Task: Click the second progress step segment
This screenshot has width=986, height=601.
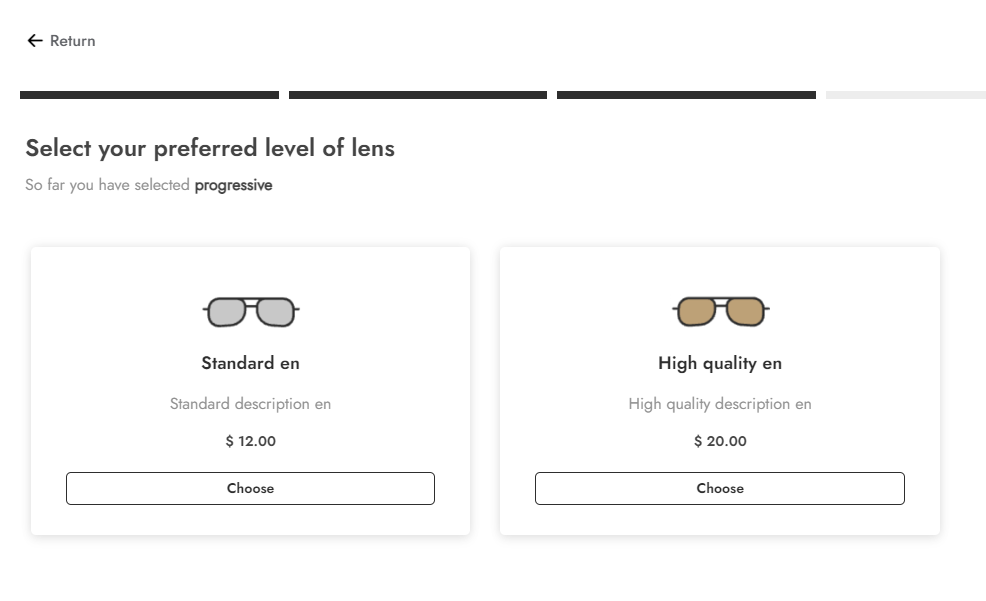Action: [x=418, y=95]
